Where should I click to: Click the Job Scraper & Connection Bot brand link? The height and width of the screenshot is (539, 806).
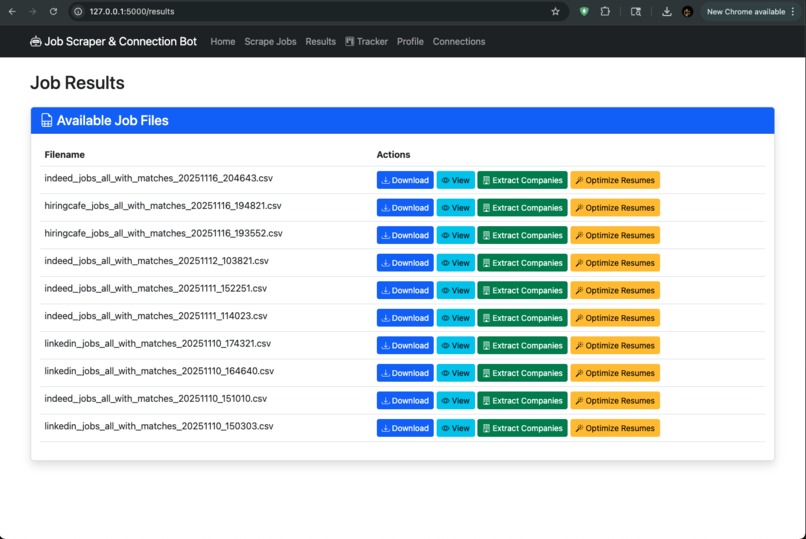coord(113,42)
